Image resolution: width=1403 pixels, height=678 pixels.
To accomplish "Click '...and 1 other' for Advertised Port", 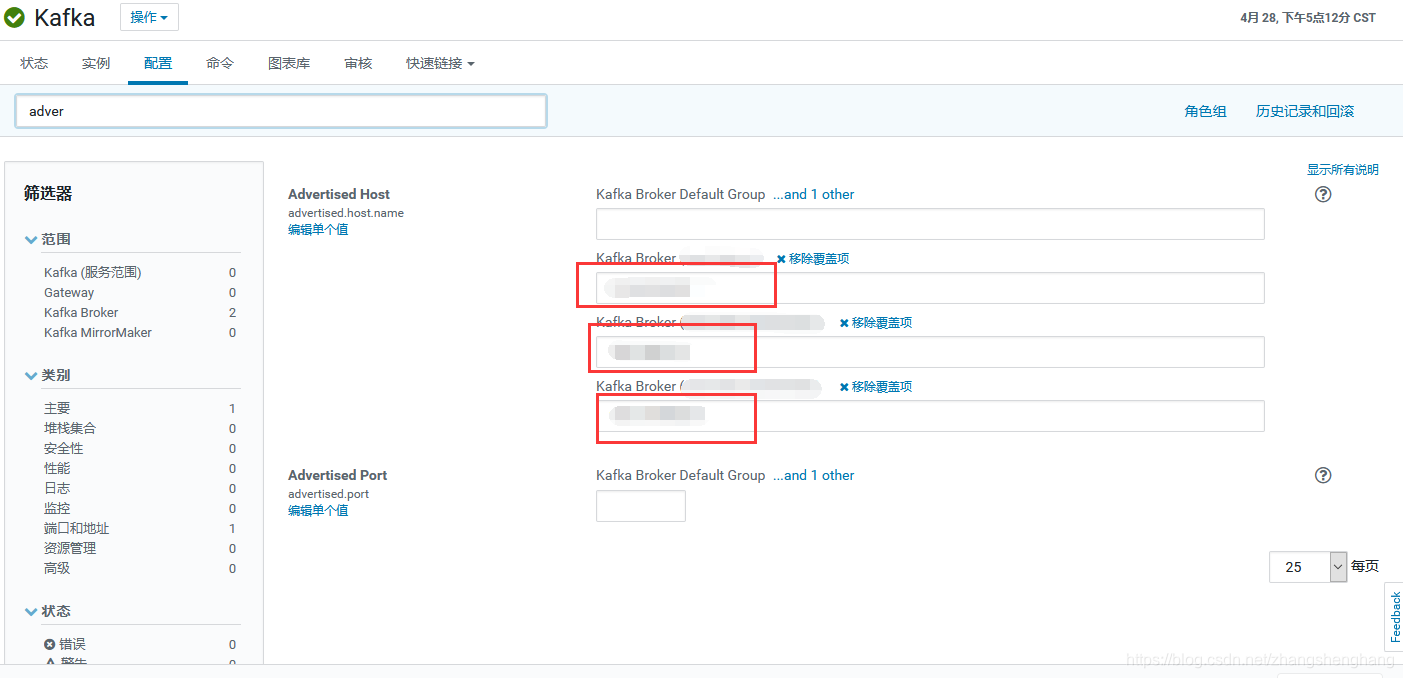I will [x=814, y=475].
